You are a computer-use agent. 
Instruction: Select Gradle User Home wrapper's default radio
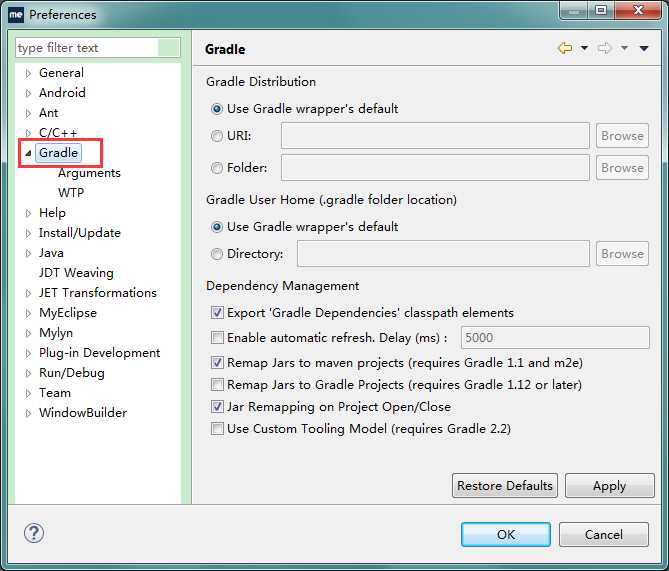[x=217, y=227]
